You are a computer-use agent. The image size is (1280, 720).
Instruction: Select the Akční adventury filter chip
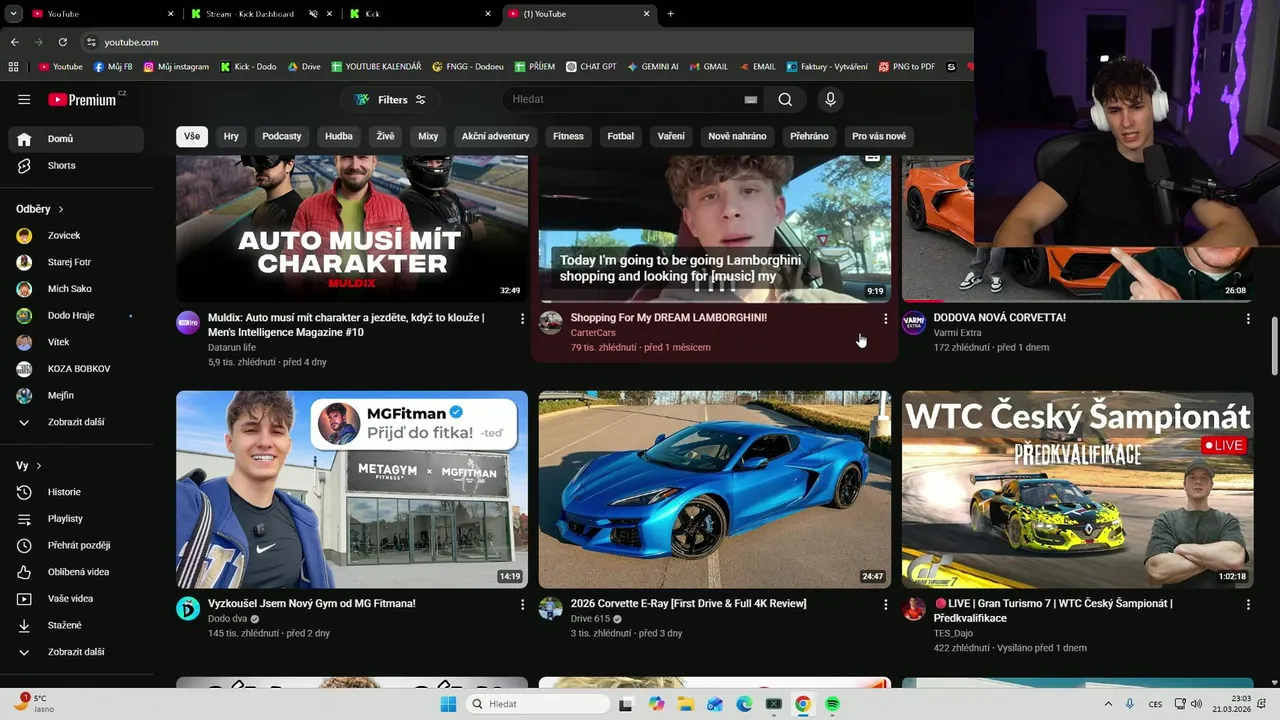pos(495,136)
